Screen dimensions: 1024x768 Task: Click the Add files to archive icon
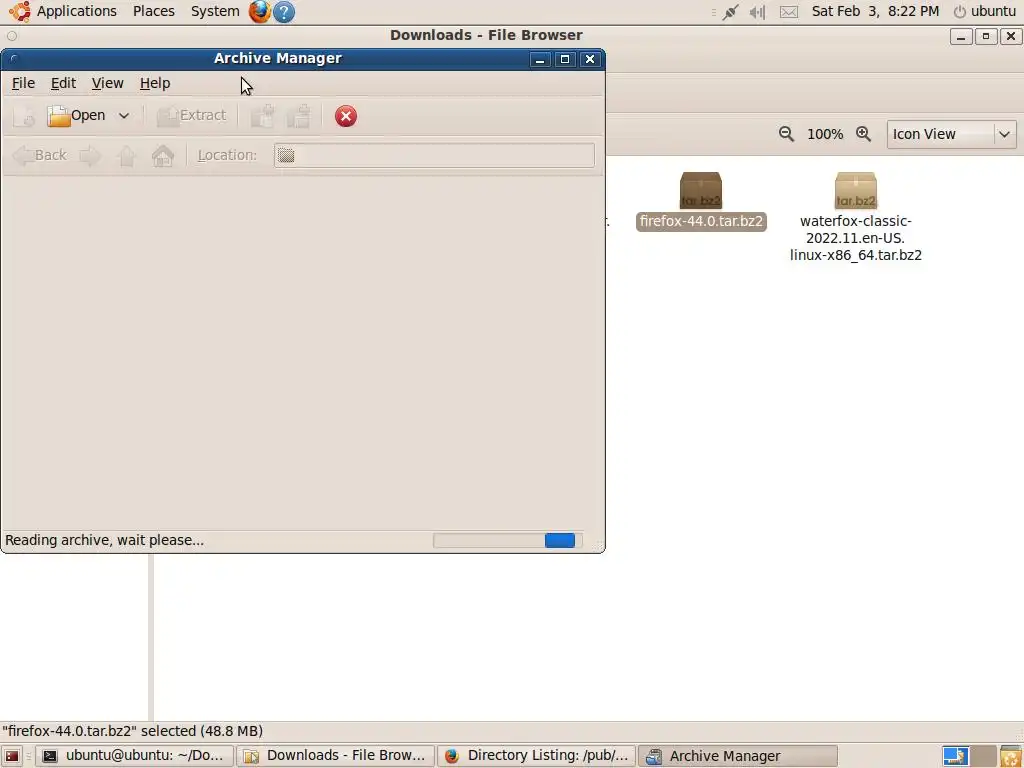(x=263, y=116)
